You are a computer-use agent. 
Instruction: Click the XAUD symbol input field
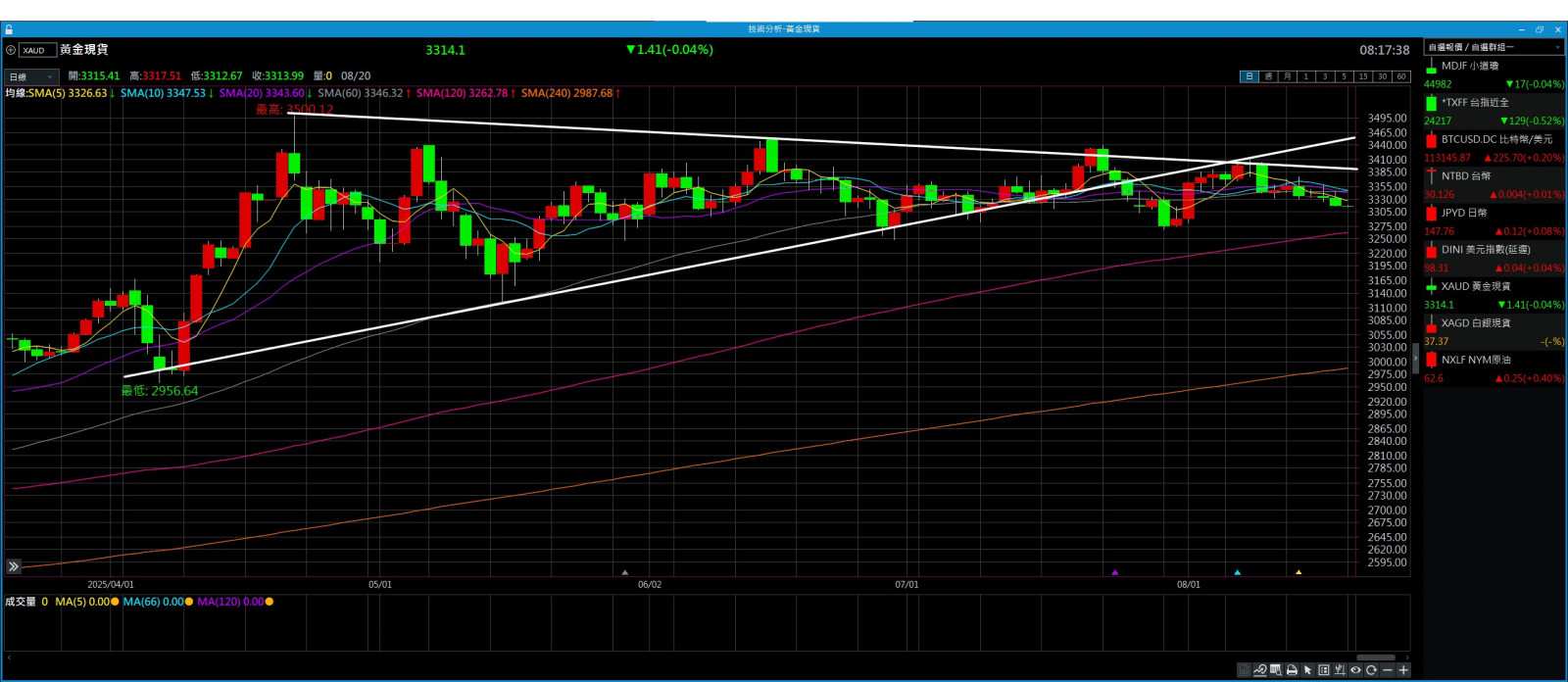[x=37, y=50]
